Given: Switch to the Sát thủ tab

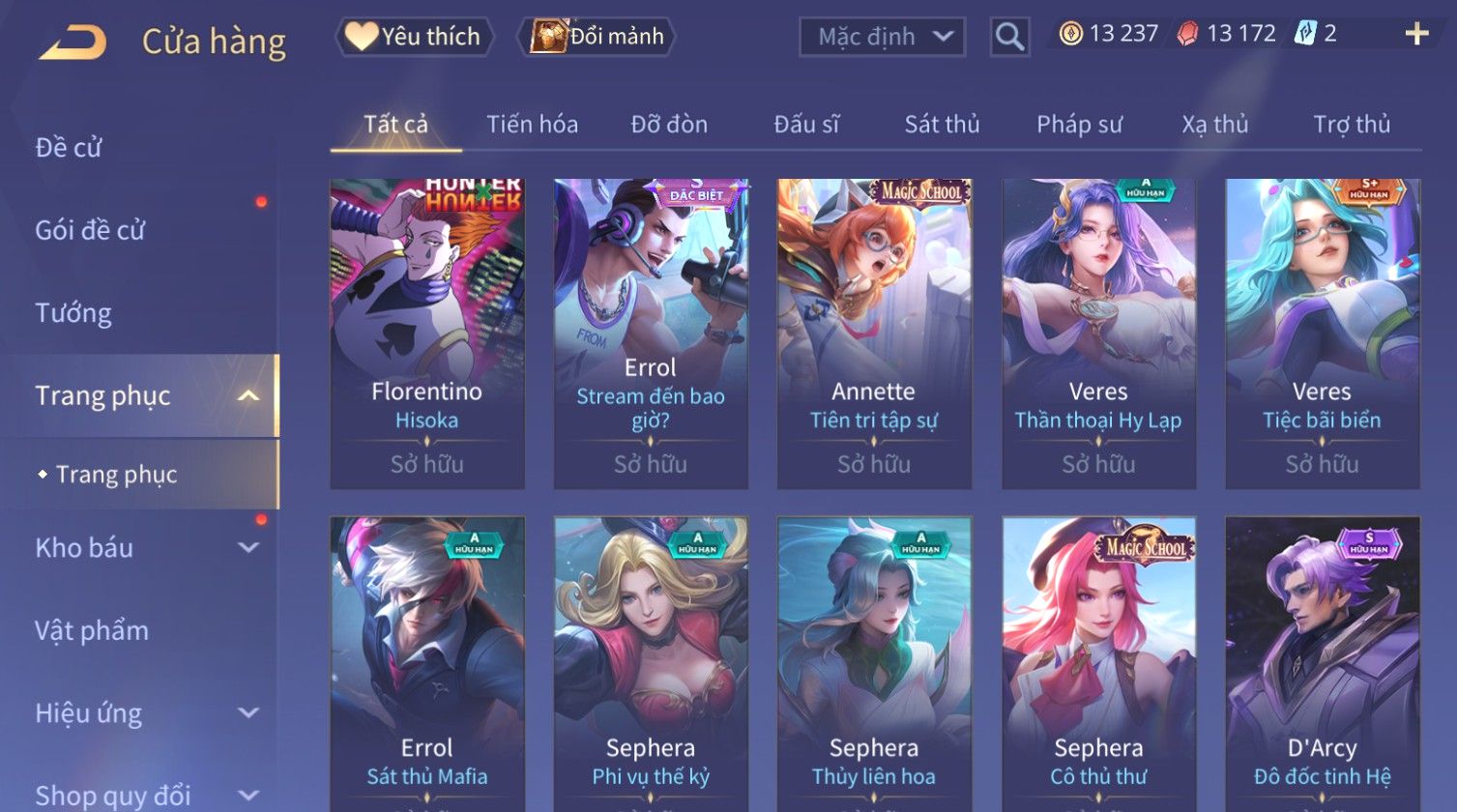Looking at the screenshot, I should tap(942, 125).
